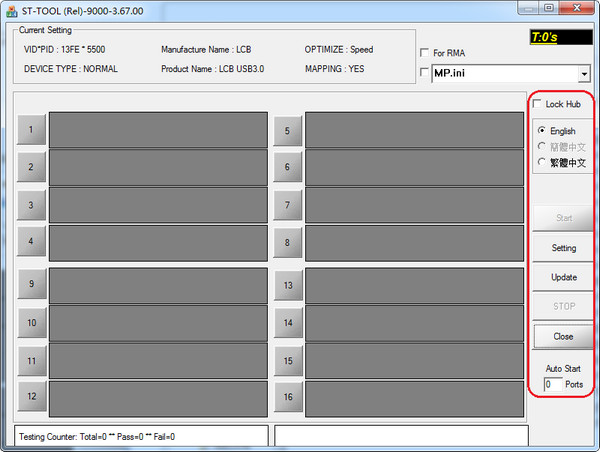
Task: Click port button 11
Action: (x=32, y=361)
